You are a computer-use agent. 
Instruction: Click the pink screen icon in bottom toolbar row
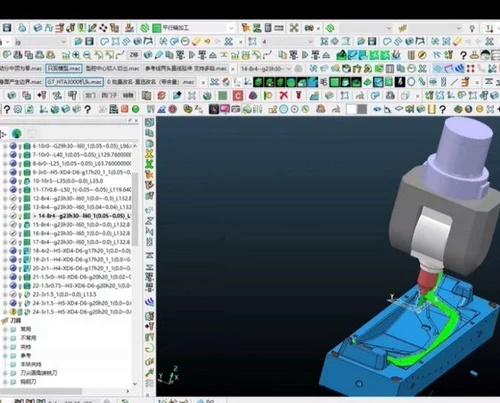click(224, 109)
